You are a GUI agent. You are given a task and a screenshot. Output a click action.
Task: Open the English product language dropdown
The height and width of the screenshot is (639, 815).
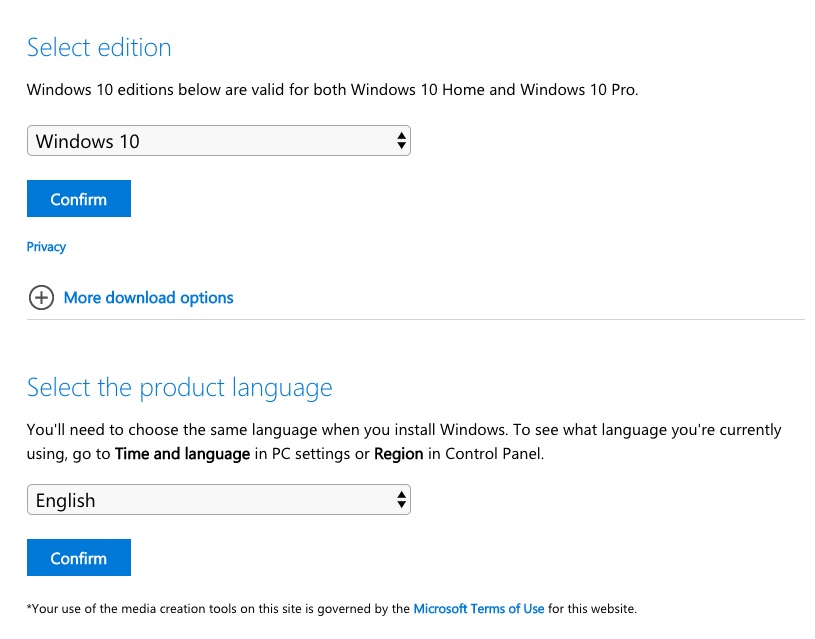(219, 500)
